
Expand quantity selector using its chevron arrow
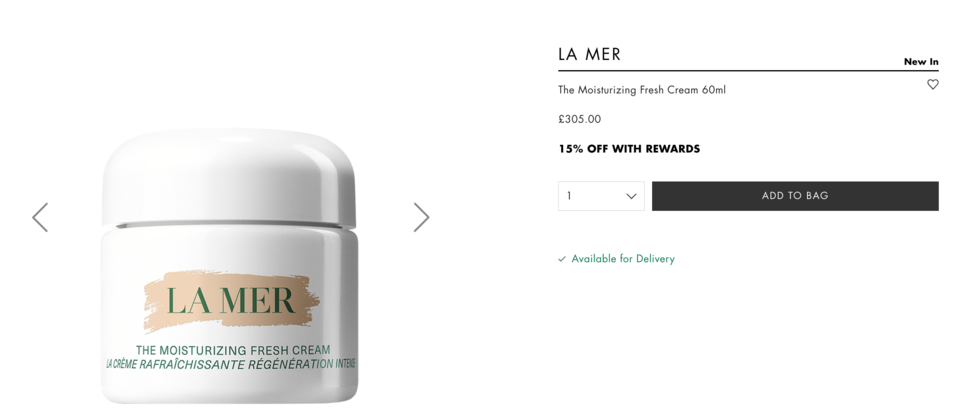click(631, 196)
